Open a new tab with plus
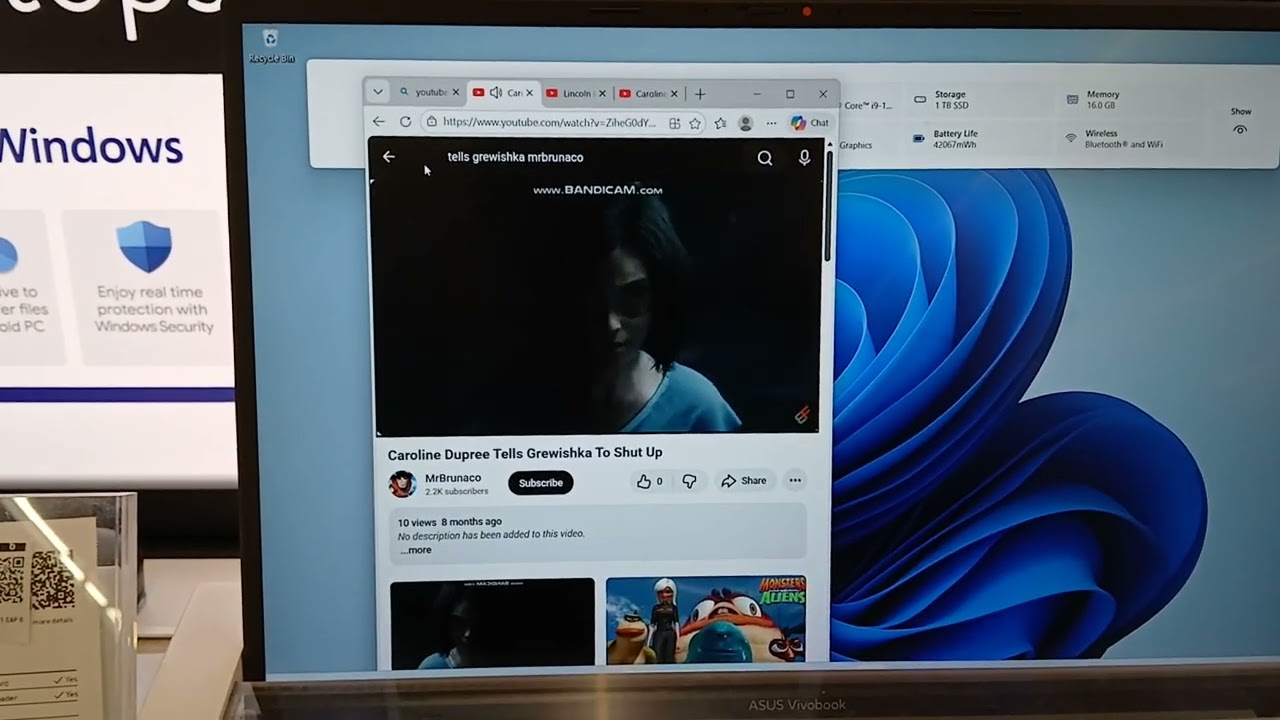 click(x=700, y=94)
